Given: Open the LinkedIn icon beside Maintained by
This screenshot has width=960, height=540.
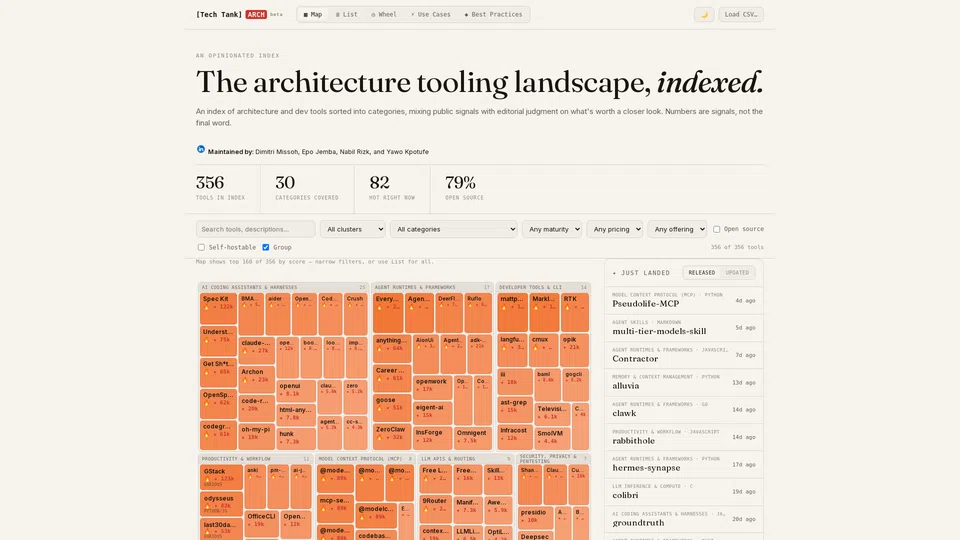Looking at the screenshot, I should coord(200,149).
